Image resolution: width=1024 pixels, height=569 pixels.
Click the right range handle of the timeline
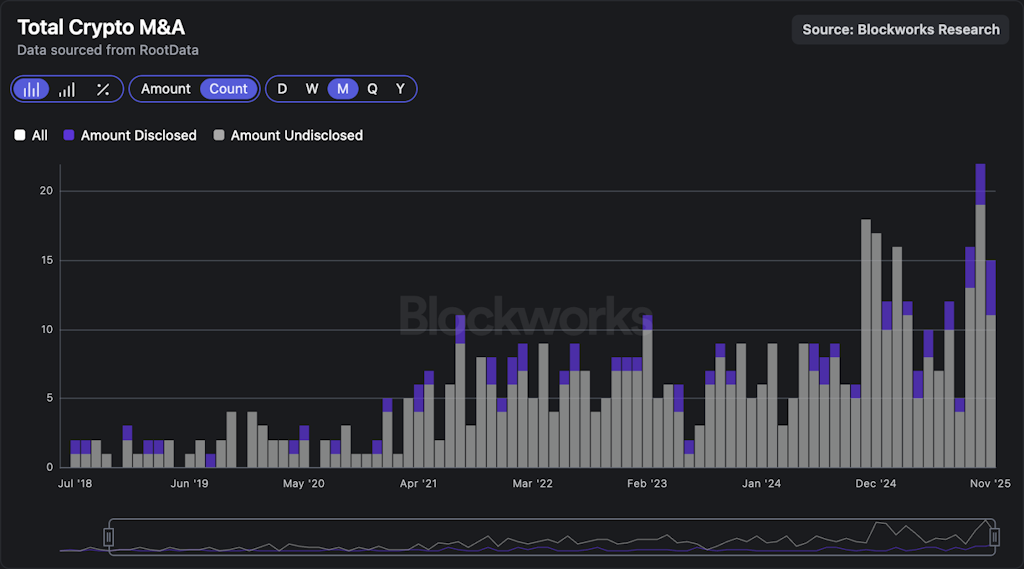coord(995,538)
